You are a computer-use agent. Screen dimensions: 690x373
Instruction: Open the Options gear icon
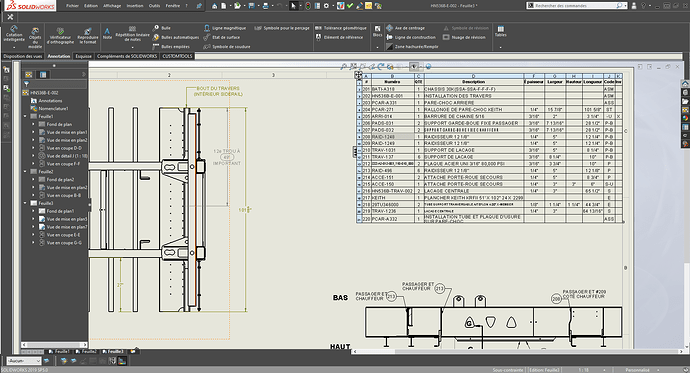tap(326, 6)
